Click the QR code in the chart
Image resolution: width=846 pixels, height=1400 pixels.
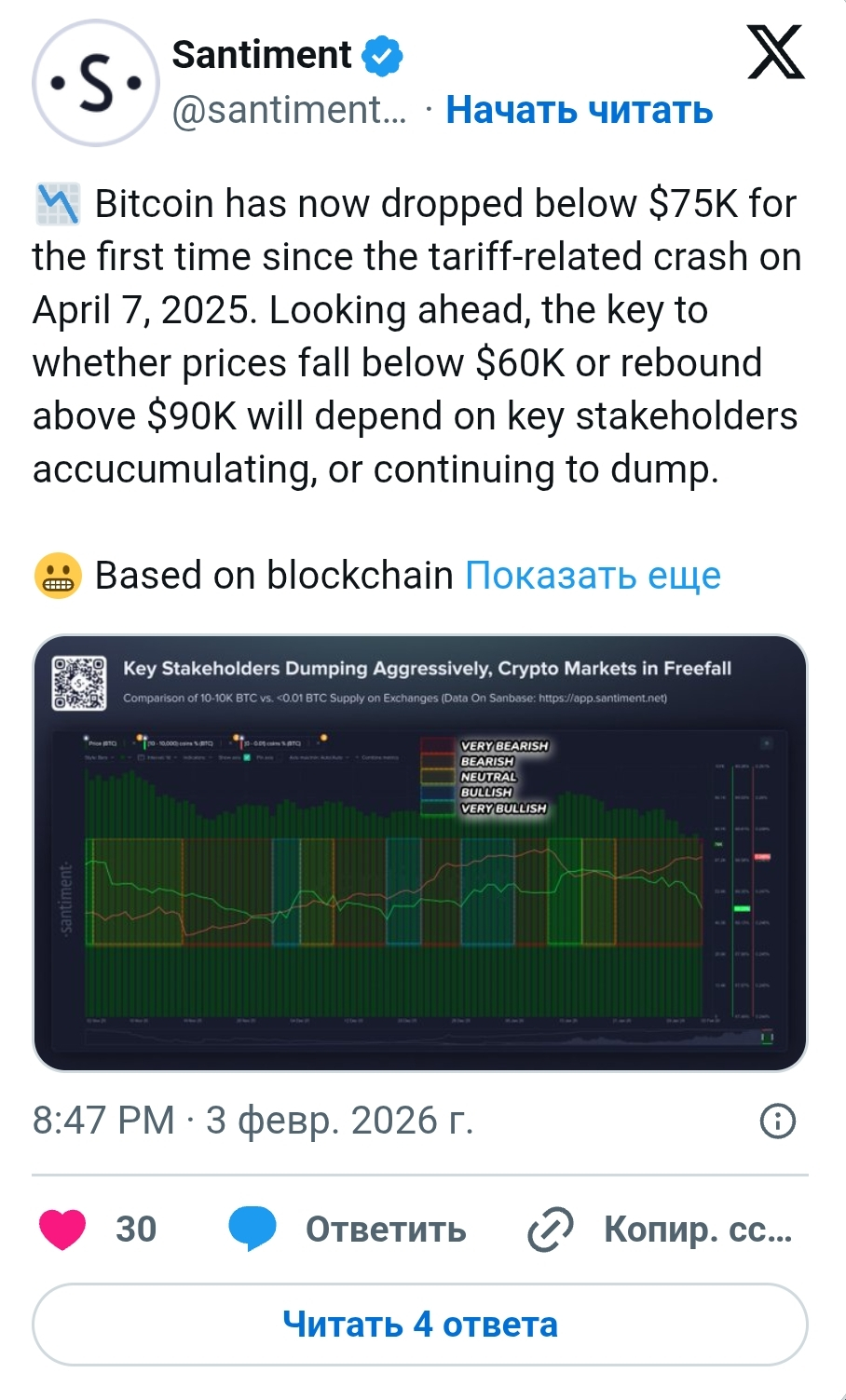pyautogui.click(x=79, y=684)
